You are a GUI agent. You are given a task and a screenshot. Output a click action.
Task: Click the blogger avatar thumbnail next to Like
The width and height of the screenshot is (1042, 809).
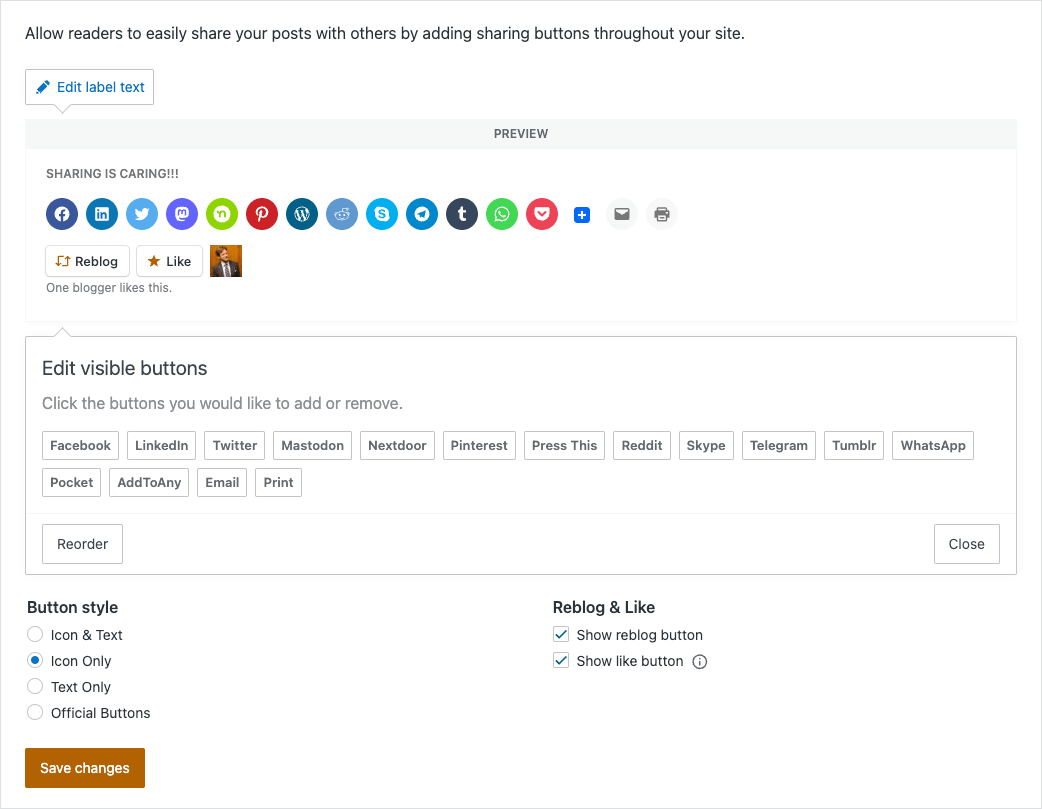(x=226, y=261)
